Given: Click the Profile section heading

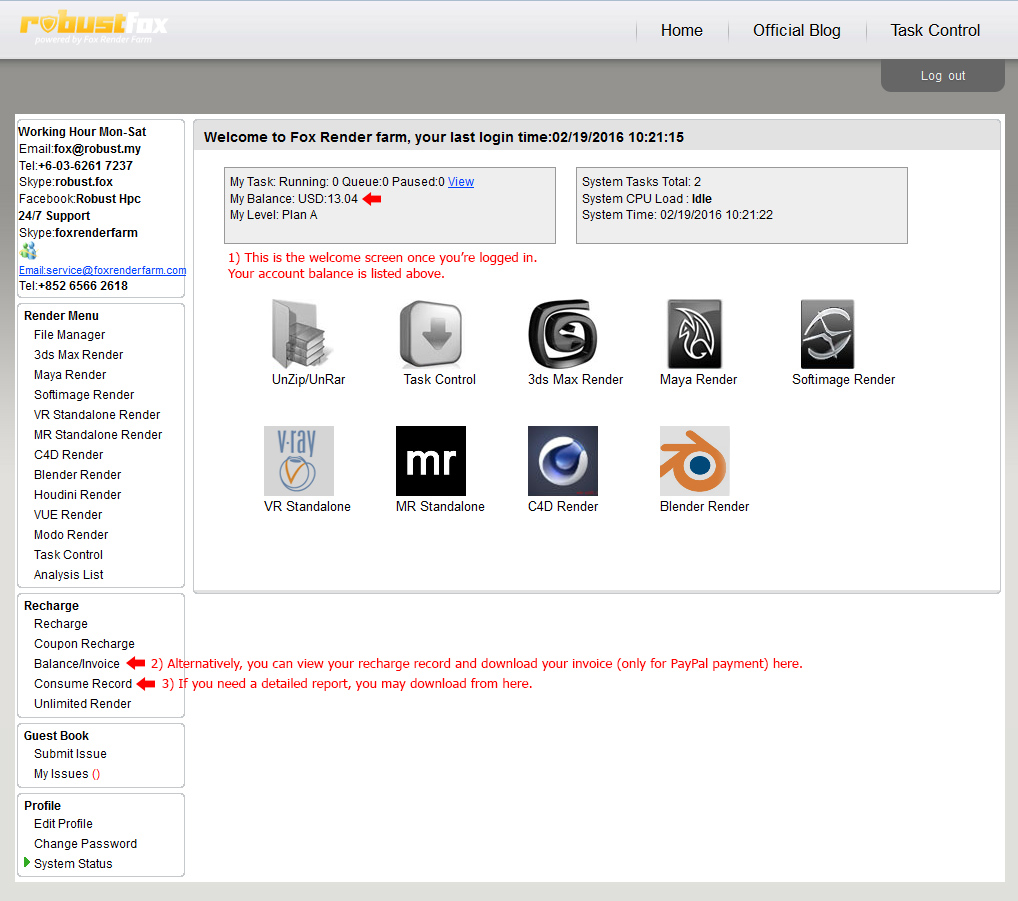Looking at the screenshot, I should coord(42,806).
